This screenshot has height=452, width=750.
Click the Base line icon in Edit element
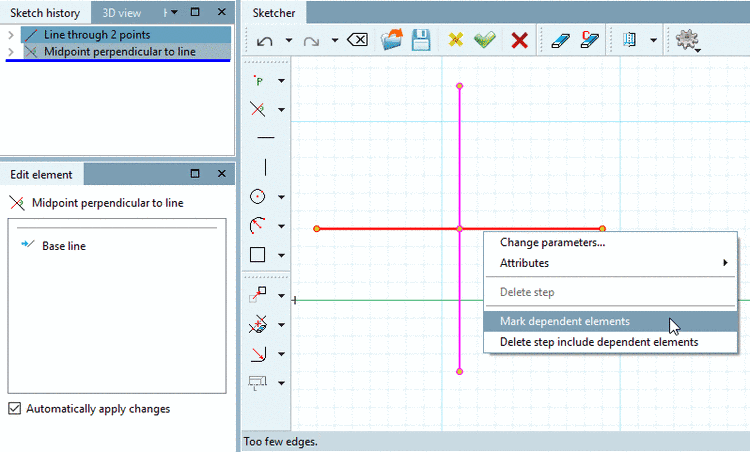coord(28,244)
